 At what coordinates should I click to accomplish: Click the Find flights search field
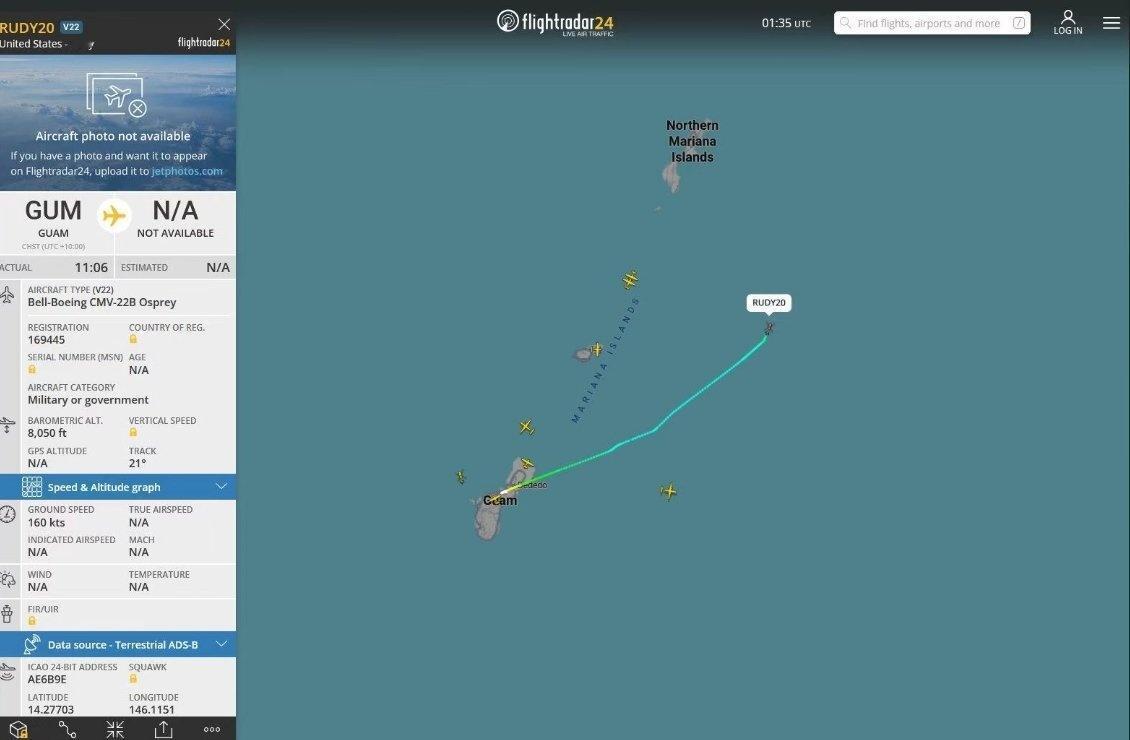932,23
